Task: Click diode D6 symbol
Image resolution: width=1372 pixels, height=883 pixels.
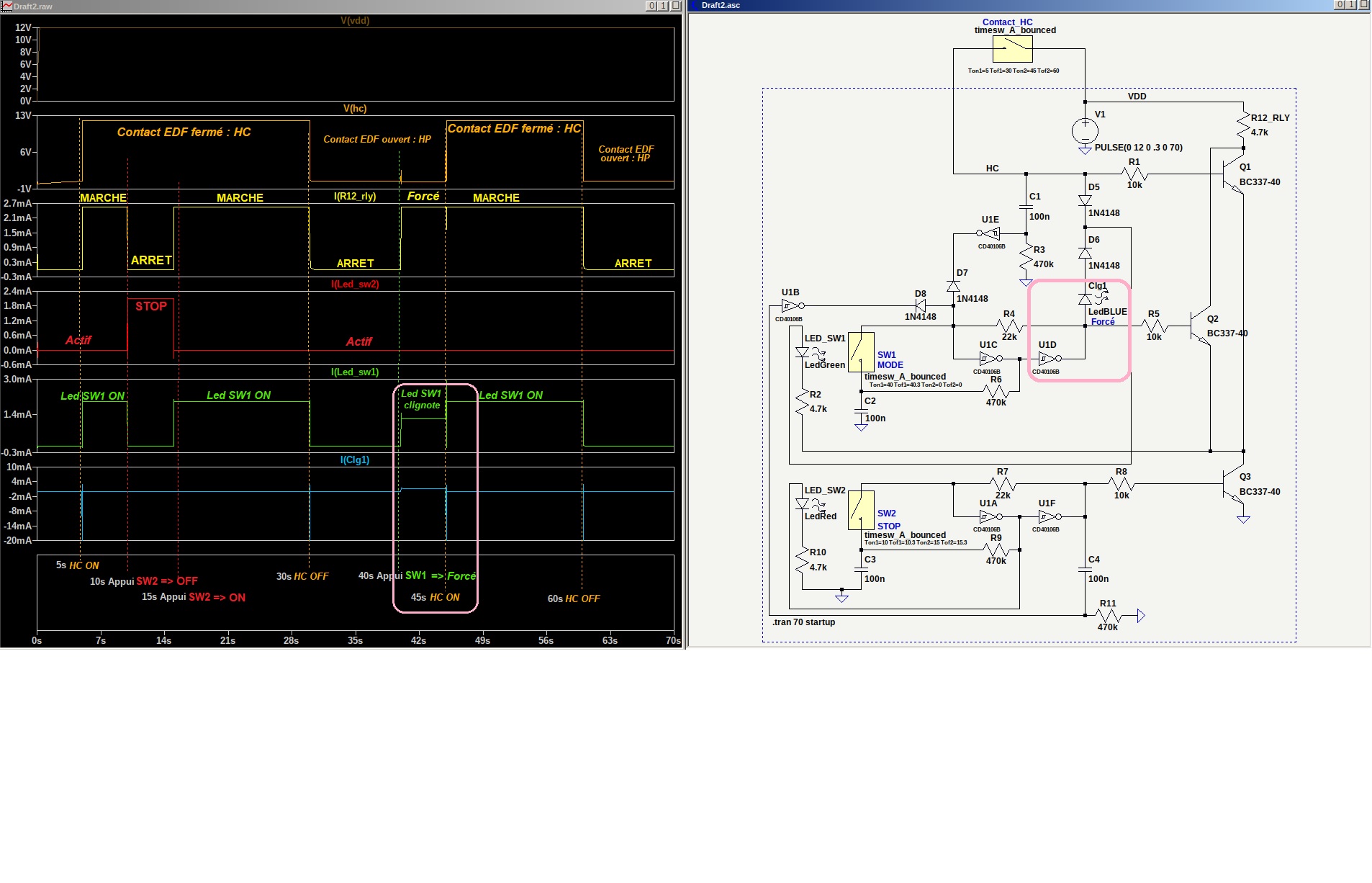Action: tap(1085, 253)
